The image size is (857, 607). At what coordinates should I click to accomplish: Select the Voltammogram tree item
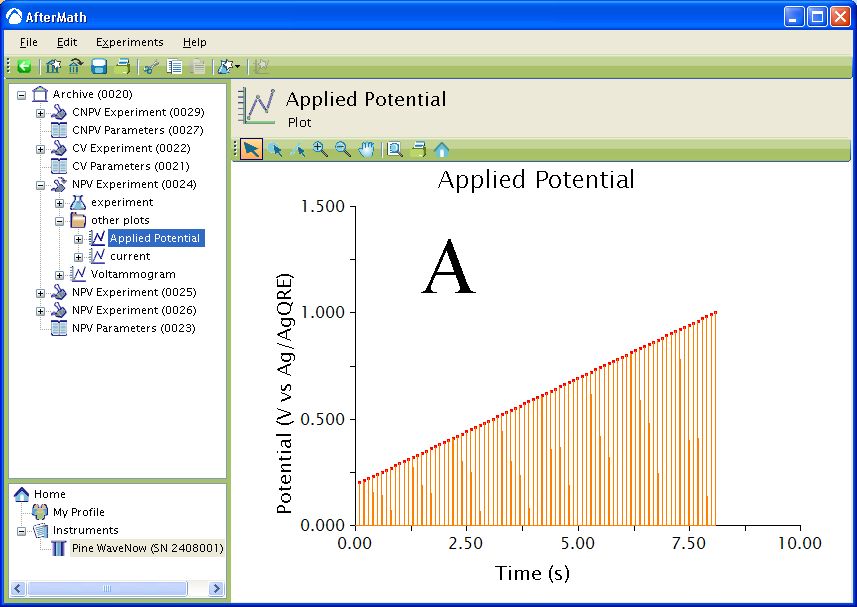(133, 274)
